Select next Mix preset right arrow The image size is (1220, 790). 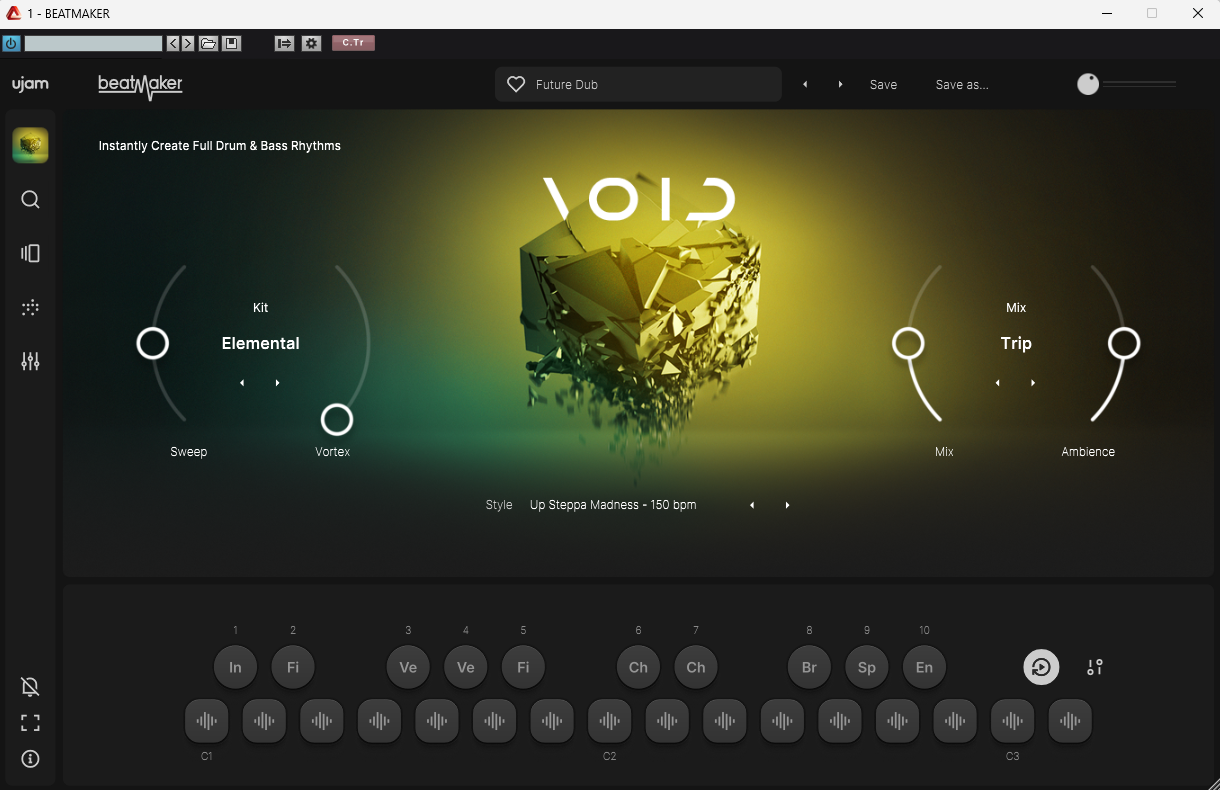(x=1033, y=383)
